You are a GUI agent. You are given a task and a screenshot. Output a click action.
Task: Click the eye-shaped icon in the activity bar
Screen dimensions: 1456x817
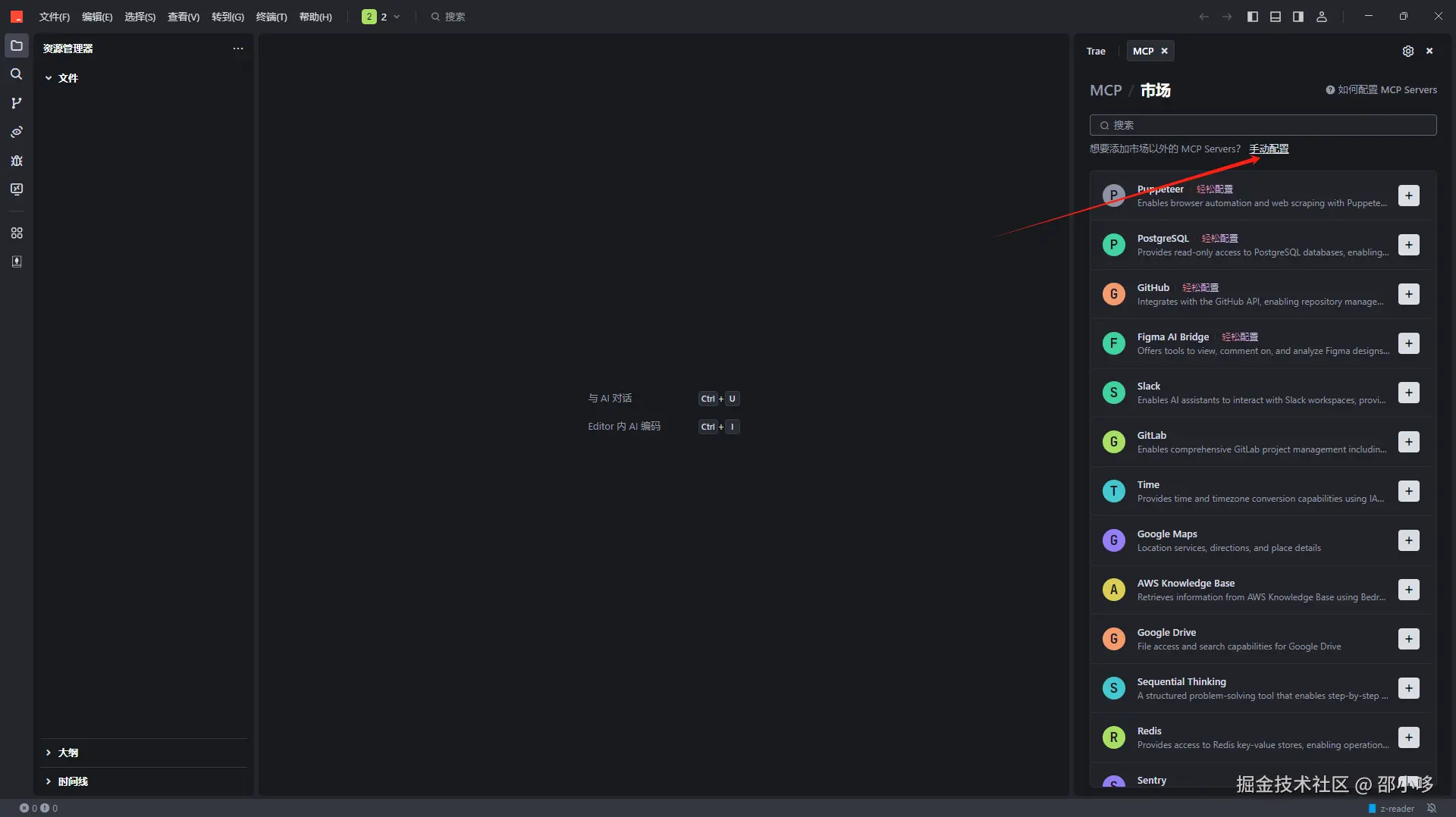[17, 132]
